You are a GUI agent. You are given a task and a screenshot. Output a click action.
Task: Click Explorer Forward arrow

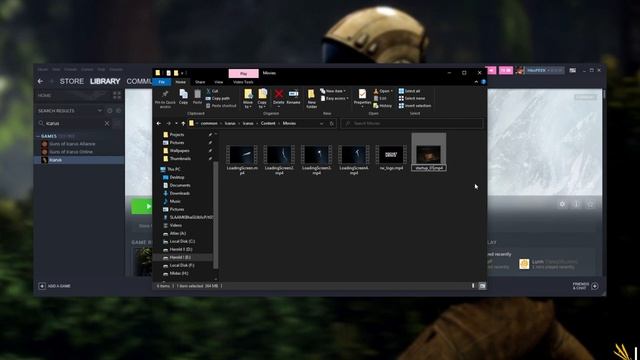169,123
